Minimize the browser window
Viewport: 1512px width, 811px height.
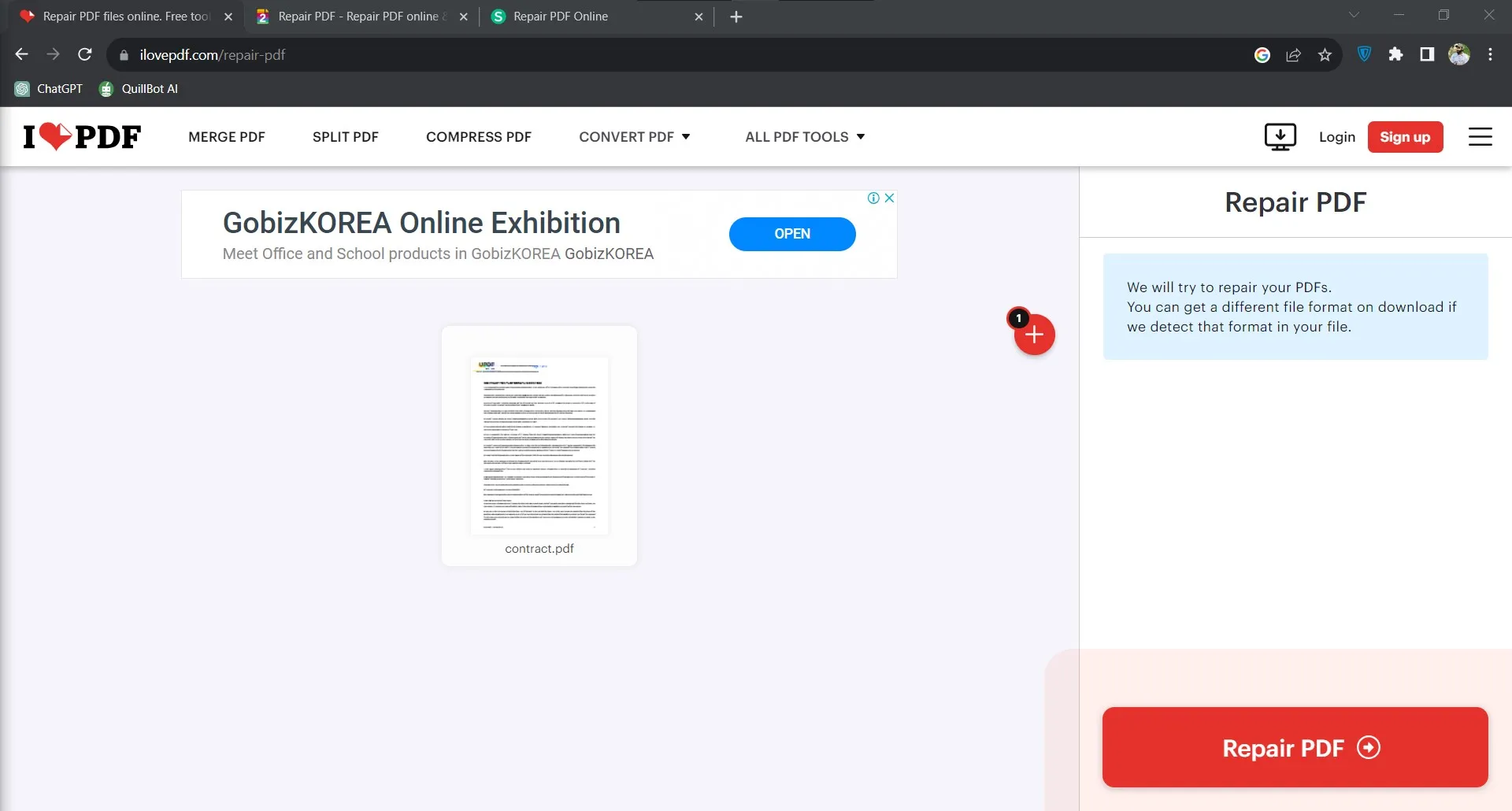(x=1399, y=15)
